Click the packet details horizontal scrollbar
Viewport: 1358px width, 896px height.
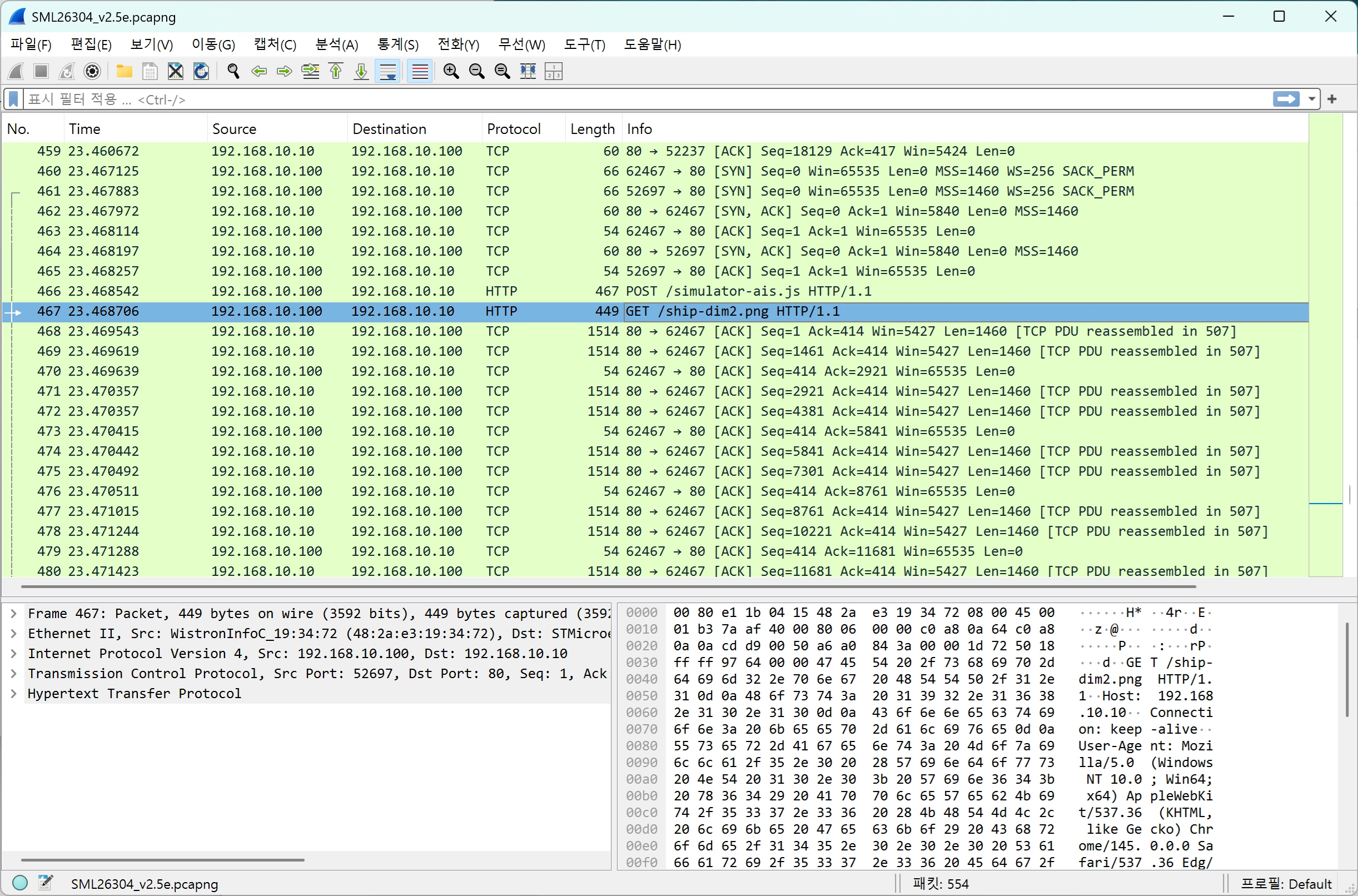(x=163, y=859)
